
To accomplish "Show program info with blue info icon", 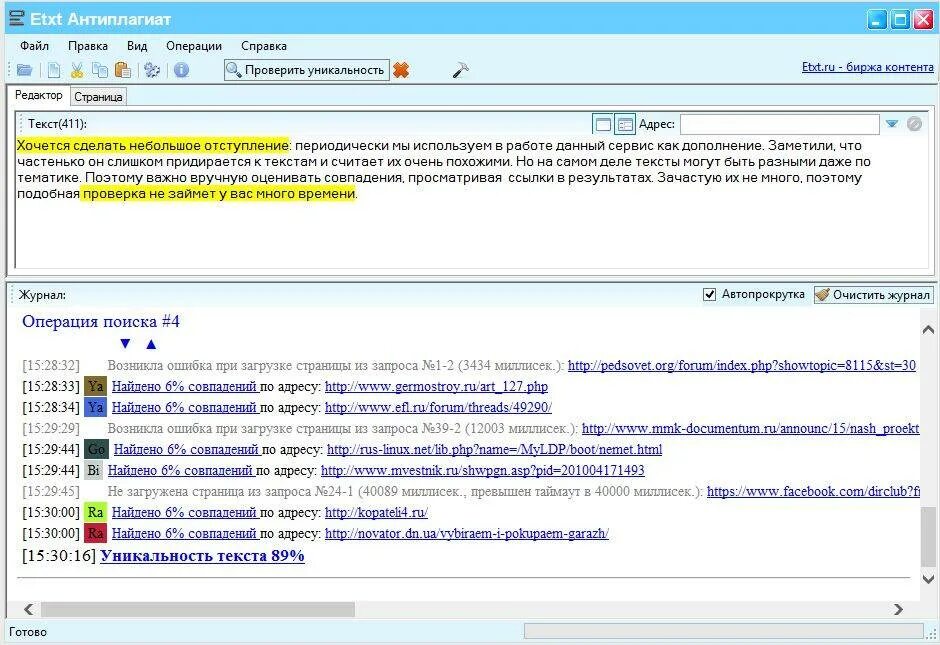I will 181,70.
